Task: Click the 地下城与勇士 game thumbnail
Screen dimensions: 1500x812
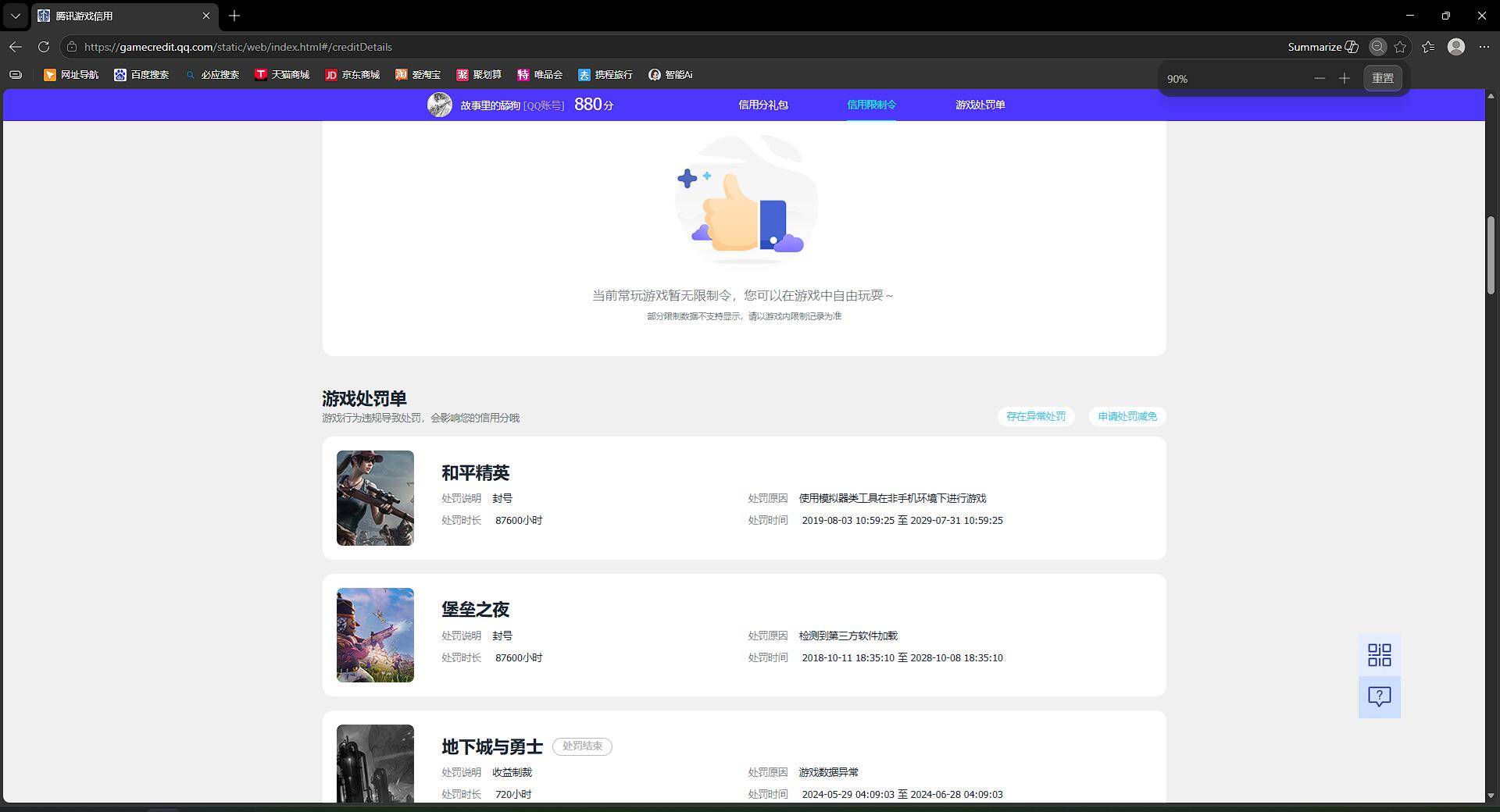Action: [375, 764]
